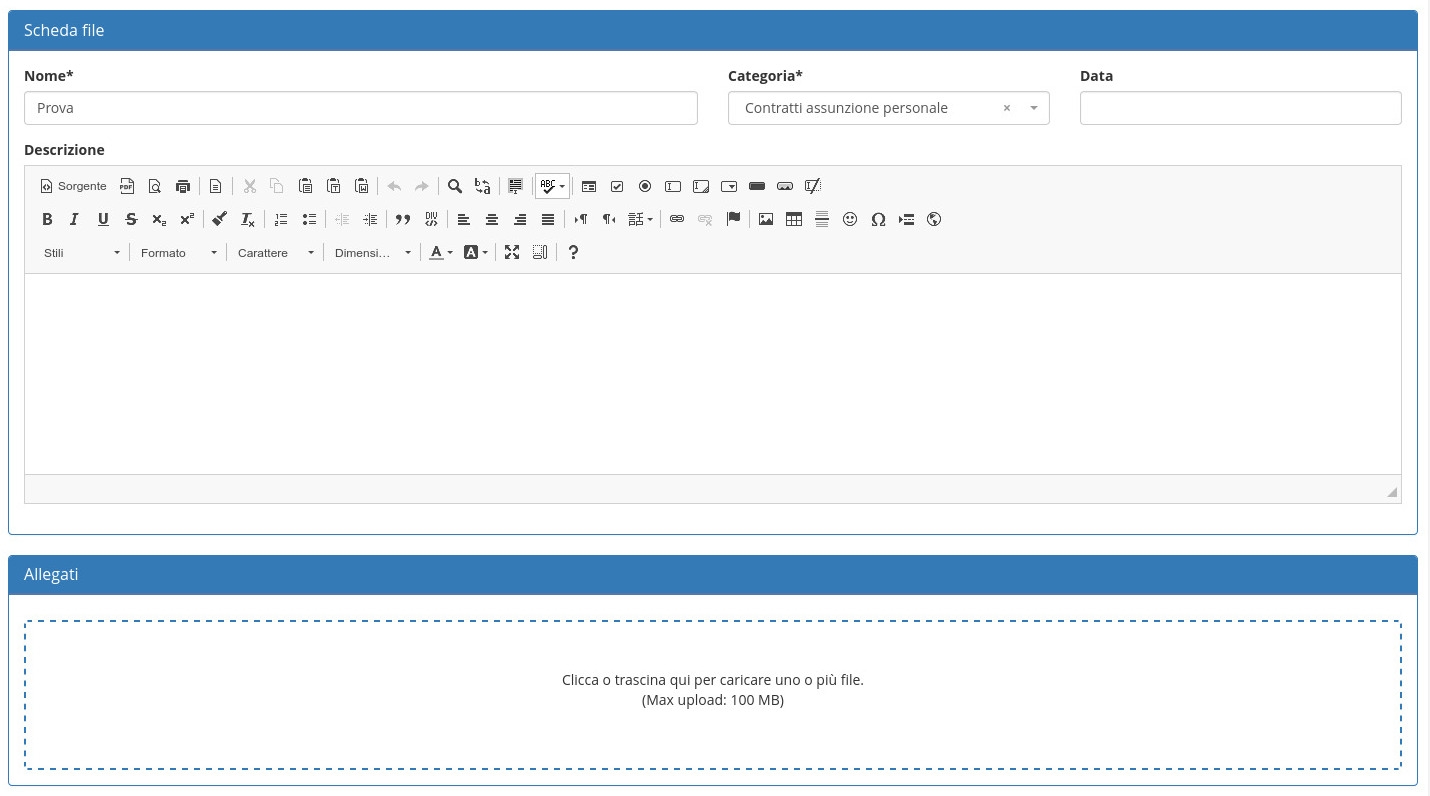The height and width of the screenshot is (796, 1430).
Task: Insert an image in the editor
Action: (766, 220)
